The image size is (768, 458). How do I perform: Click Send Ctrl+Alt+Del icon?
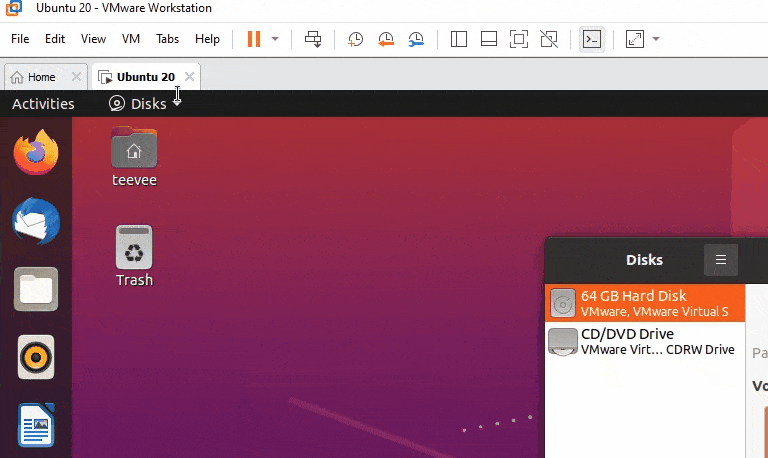(313, 39)
